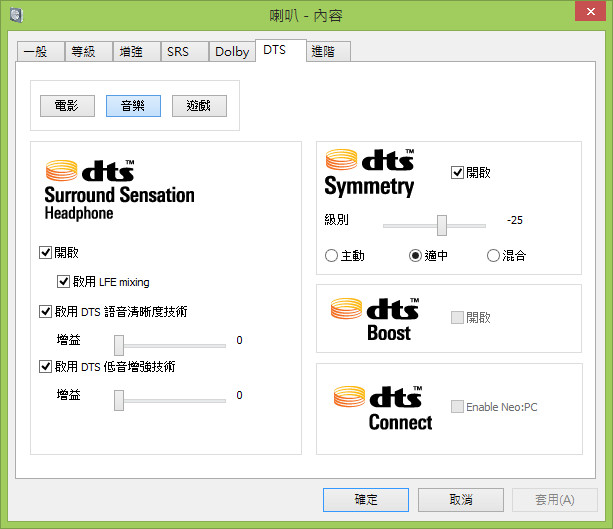Screen dimensions: 613x529
Task: Confirm with the 確定 button
Action: [366, 500]
